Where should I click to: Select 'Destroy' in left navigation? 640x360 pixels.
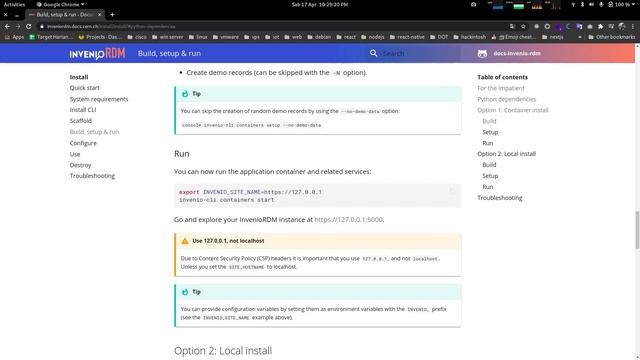(80, 165)
